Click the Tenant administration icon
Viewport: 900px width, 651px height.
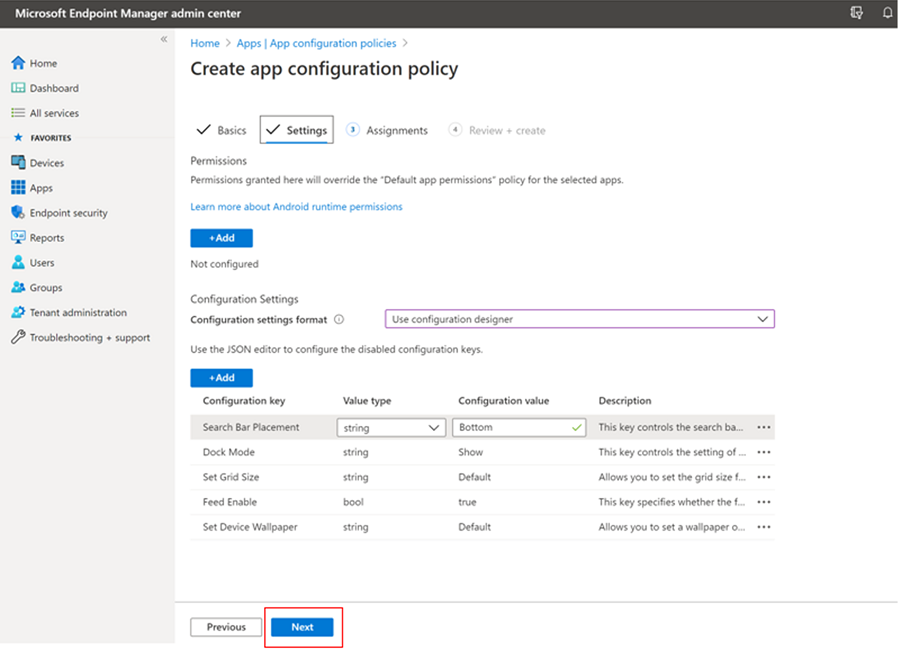[x=18, y=312]
